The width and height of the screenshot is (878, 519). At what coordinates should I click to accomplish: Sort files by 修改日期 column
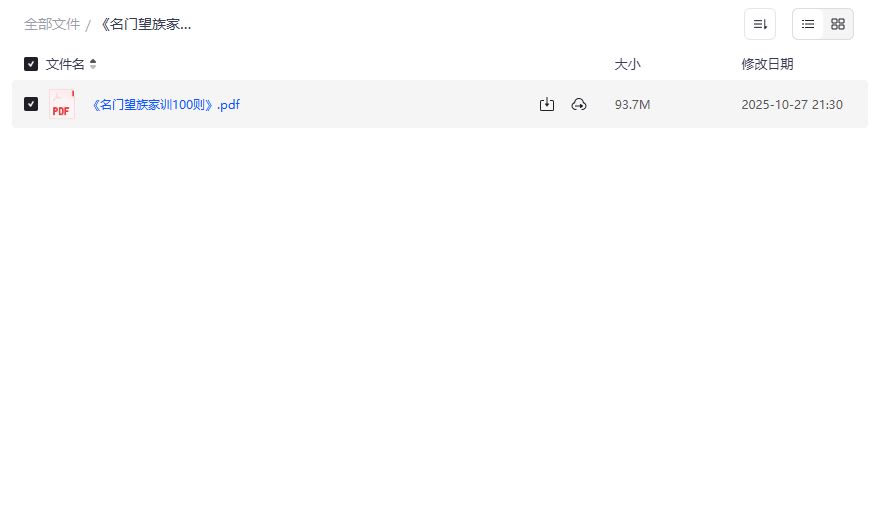click(767, 64)
